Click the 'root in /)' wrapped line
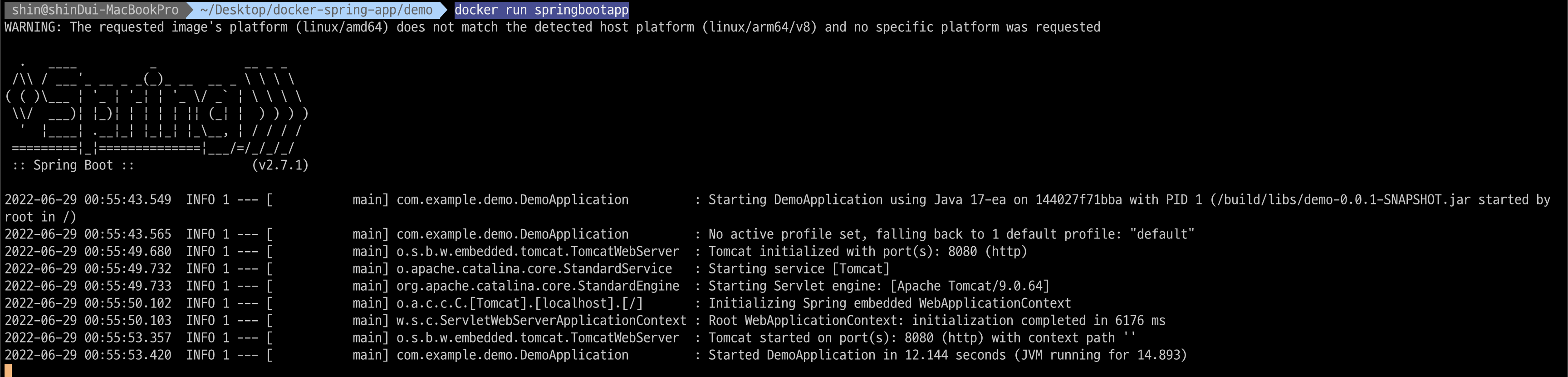The width and height of the screenshot is (1568, 377). pyautogui.click(x=40, y=217)
